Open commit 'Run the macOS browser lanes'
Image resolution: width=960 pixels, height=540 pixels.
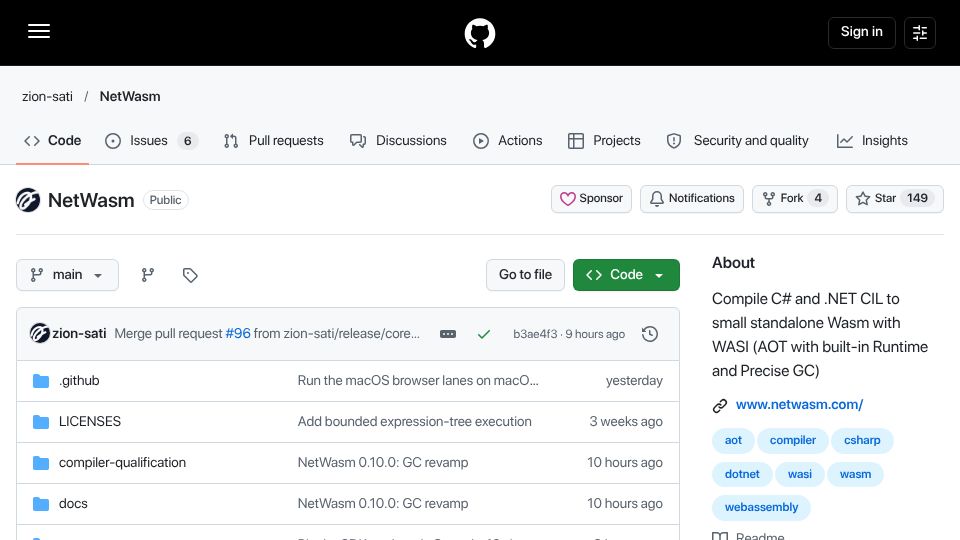[418, 381]
